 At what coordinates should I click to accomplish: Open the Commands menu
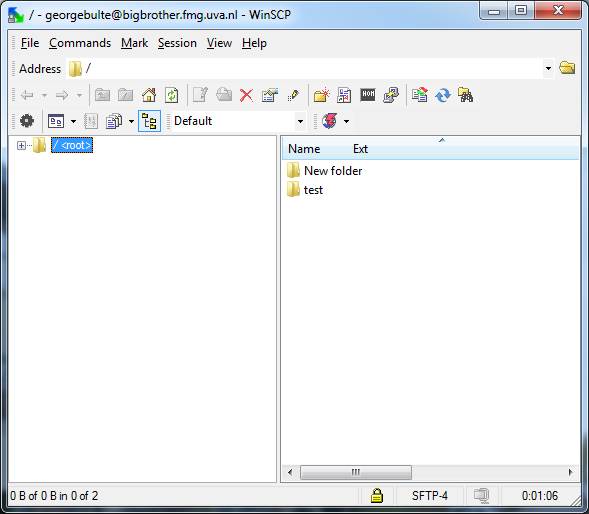tap(80, 43)
